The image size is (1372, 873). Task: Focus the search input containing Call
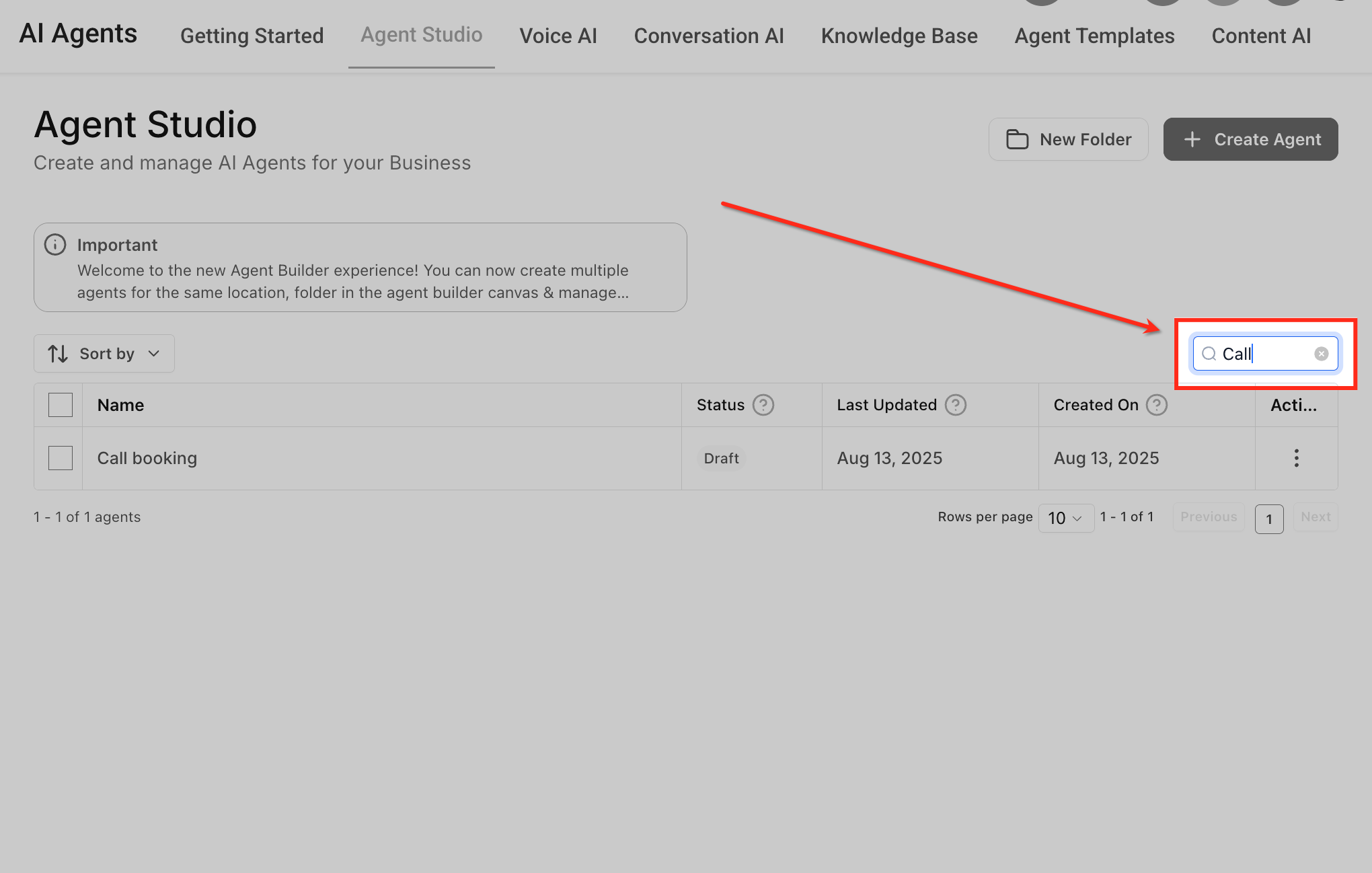1264,354
